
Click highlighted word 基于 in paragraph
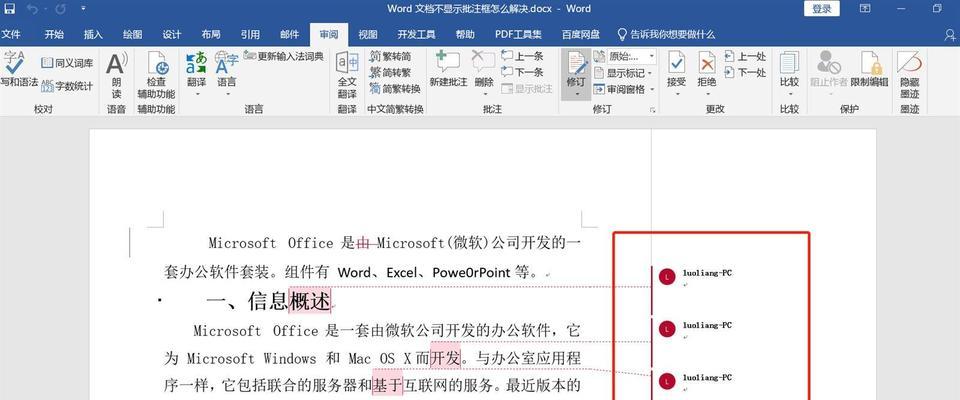pos(388,385)
